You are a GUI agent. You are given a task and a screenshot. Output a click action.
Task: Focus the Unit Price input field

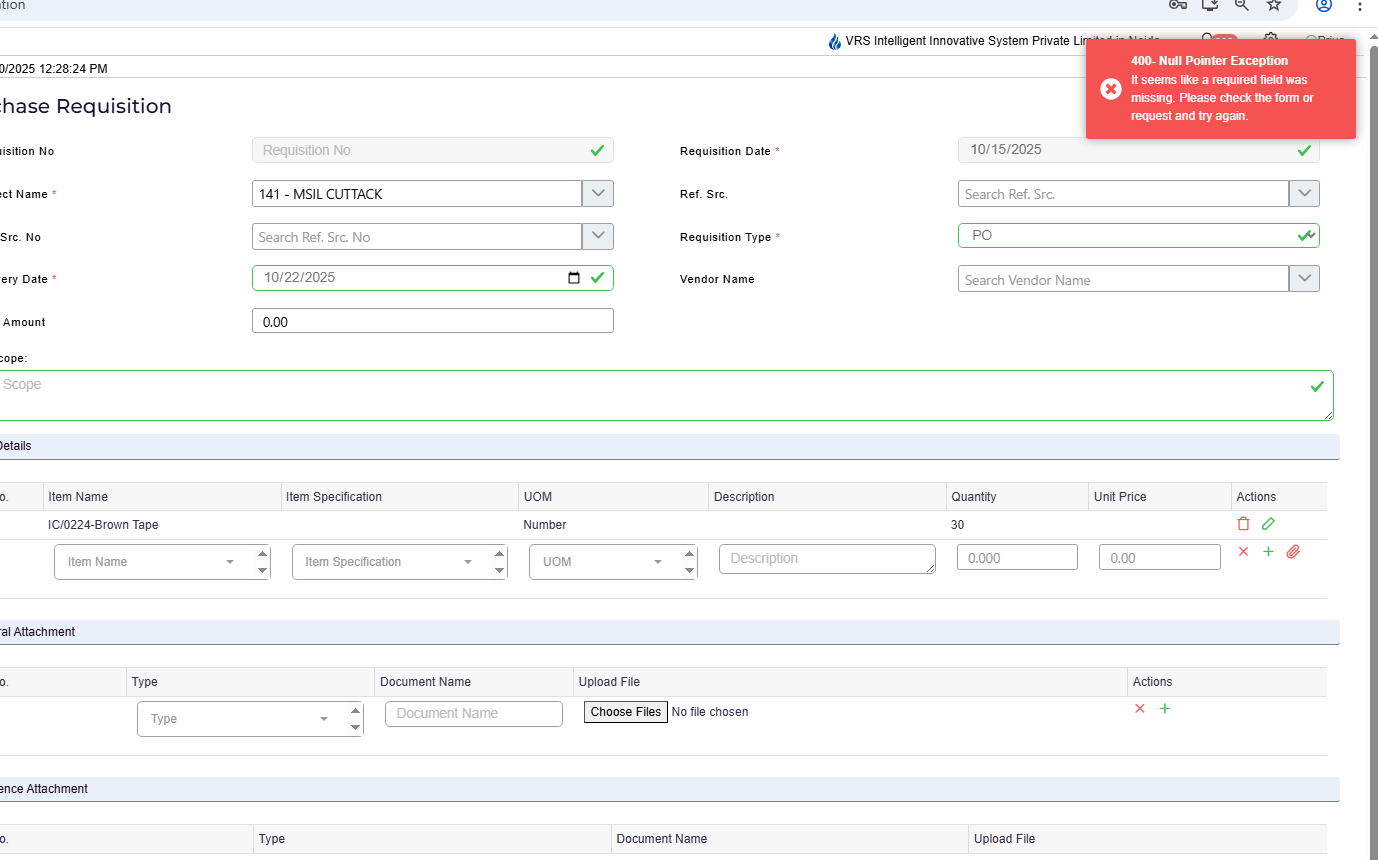click(1159, 558)
